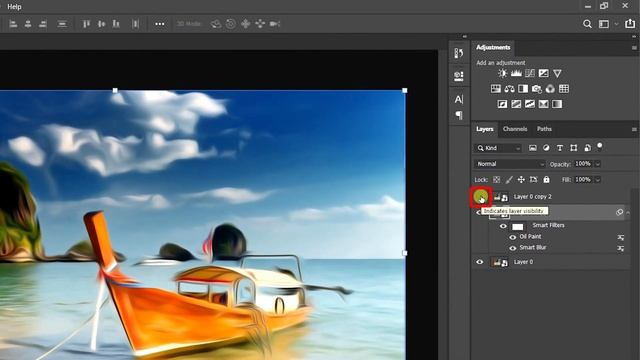The height and width of the screenshot is (360, 640).
Task: Lock layer position
Action: 521,180
